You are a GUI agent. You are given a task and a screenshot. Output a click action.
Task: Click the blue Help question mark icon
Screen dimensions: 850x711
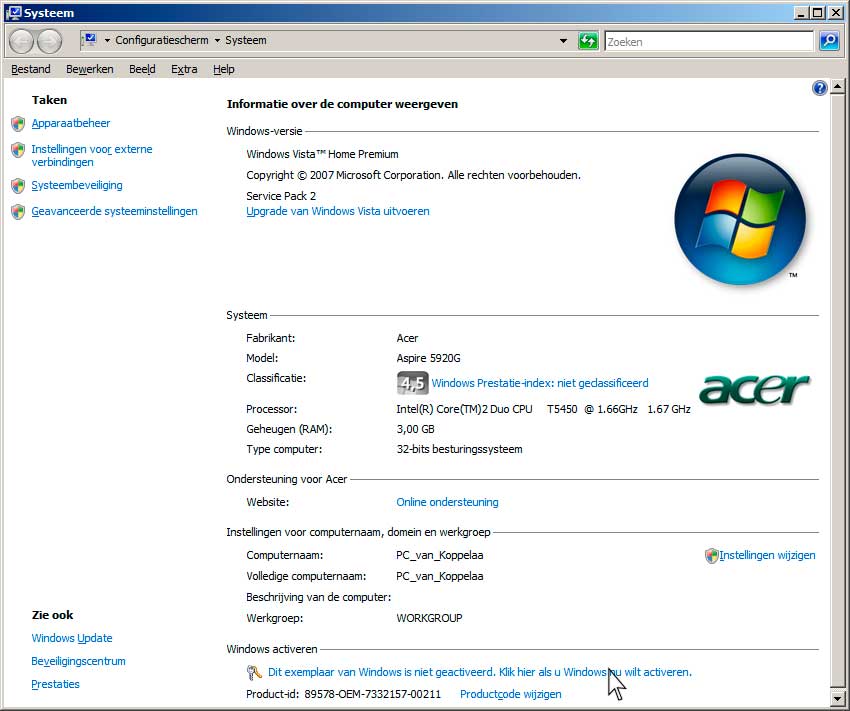click(x=819, y=87)
